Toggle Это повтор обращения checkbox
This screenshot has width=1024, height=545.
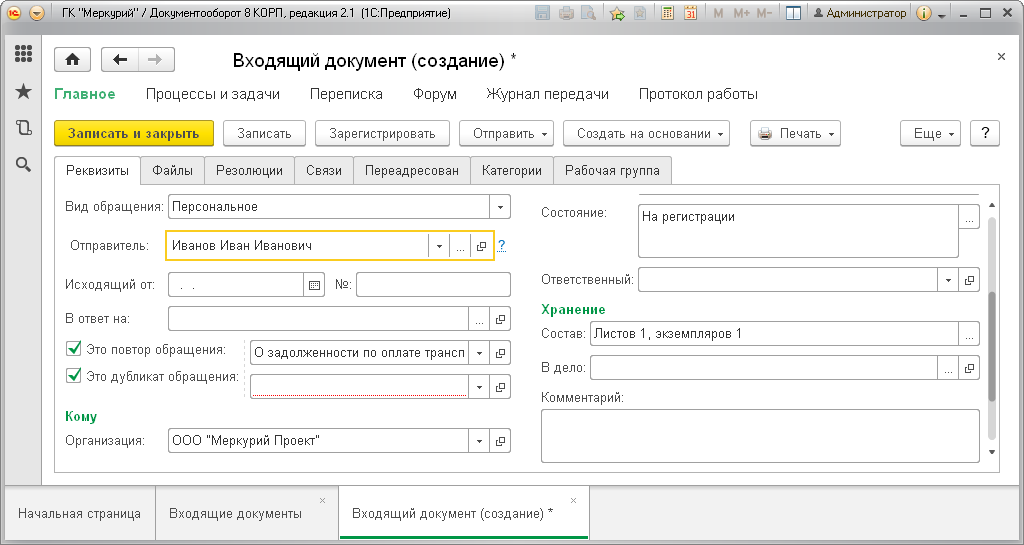pos(74,349)
